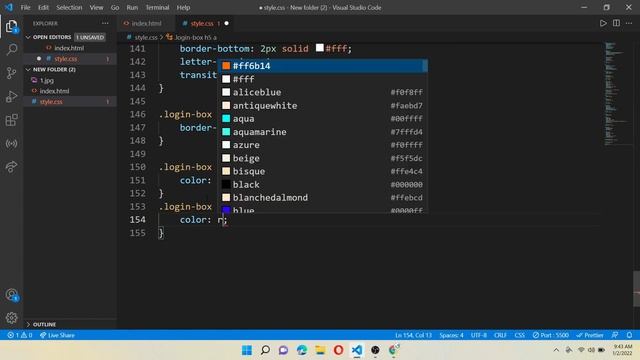Viewport: 640px width, 360px height.
Task: Show hidden system tray icons chevron
Action: (556, 350)
